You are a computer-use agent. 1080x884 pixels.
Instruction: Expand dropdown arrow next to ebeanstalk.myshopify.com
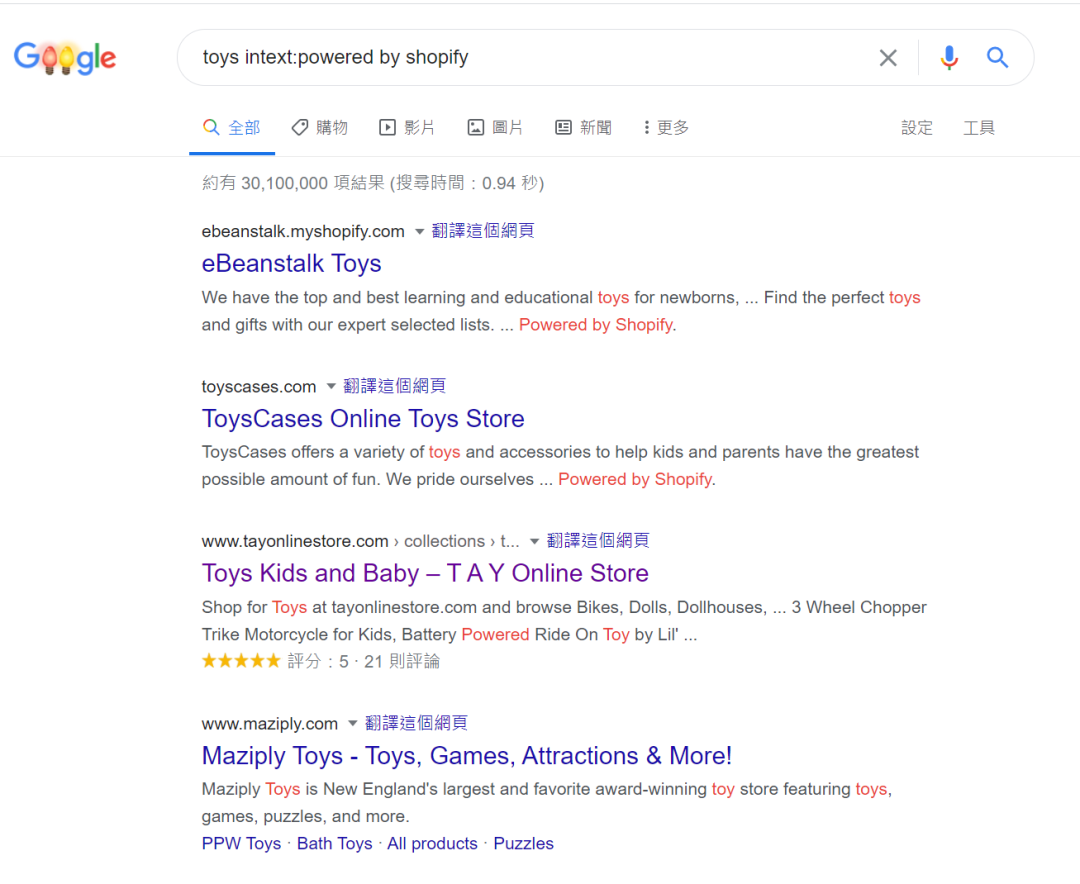click(420, 232)
